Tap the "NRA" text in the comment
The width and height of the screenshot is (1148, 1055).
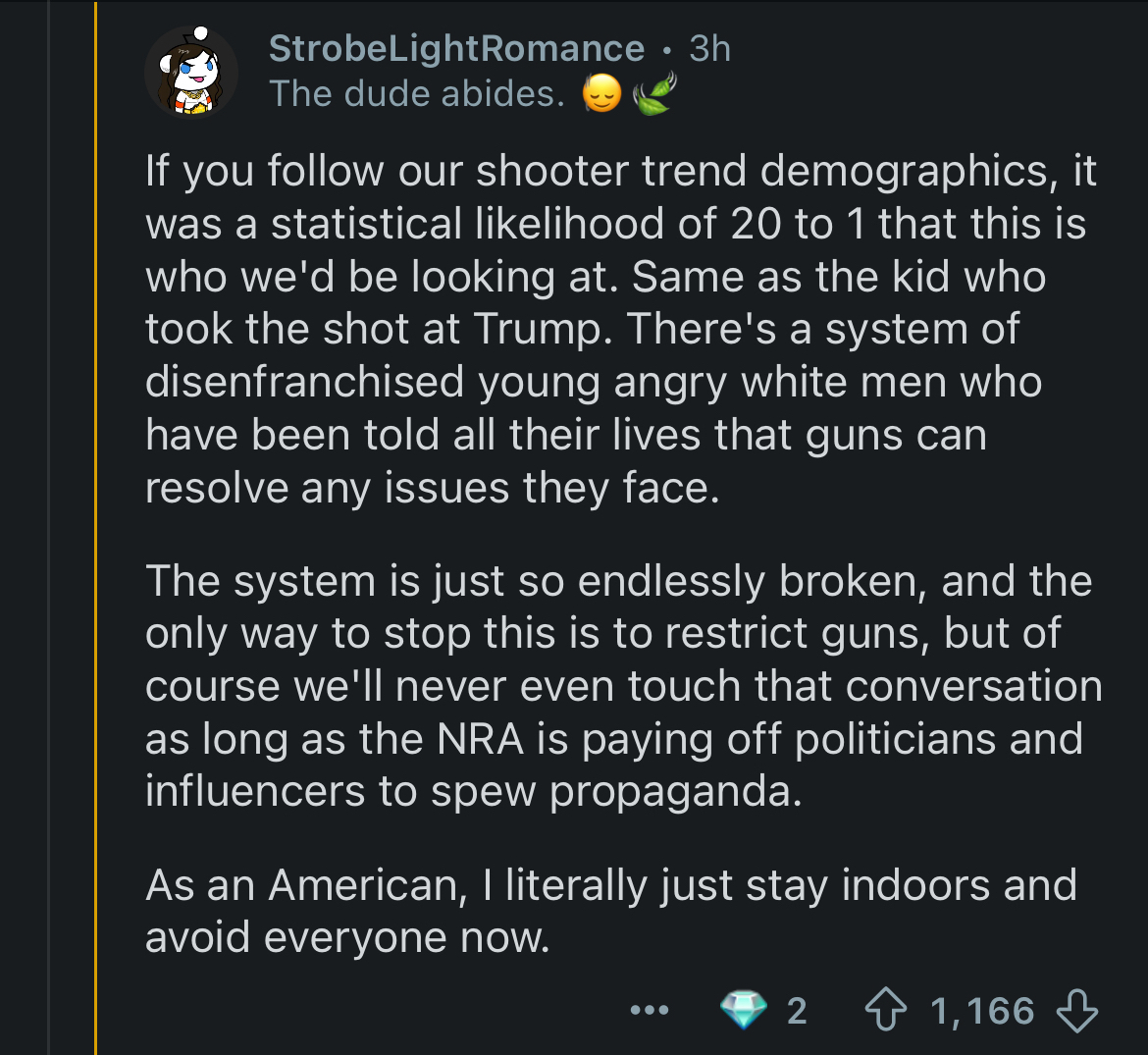coord(480,739)
